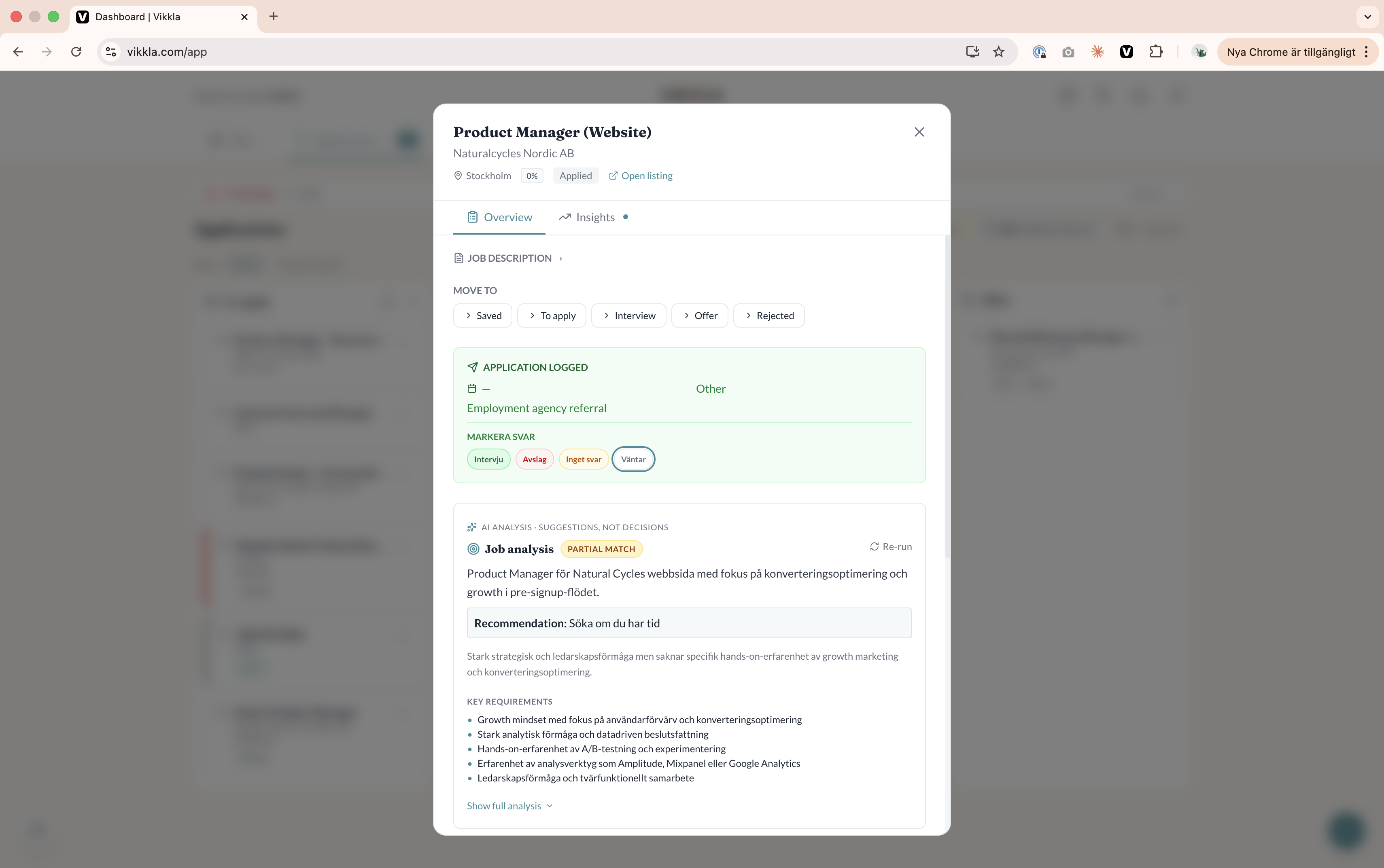The image size is (1384, 868).
Task: Mark response as Väntar
Action: point(633,459)
